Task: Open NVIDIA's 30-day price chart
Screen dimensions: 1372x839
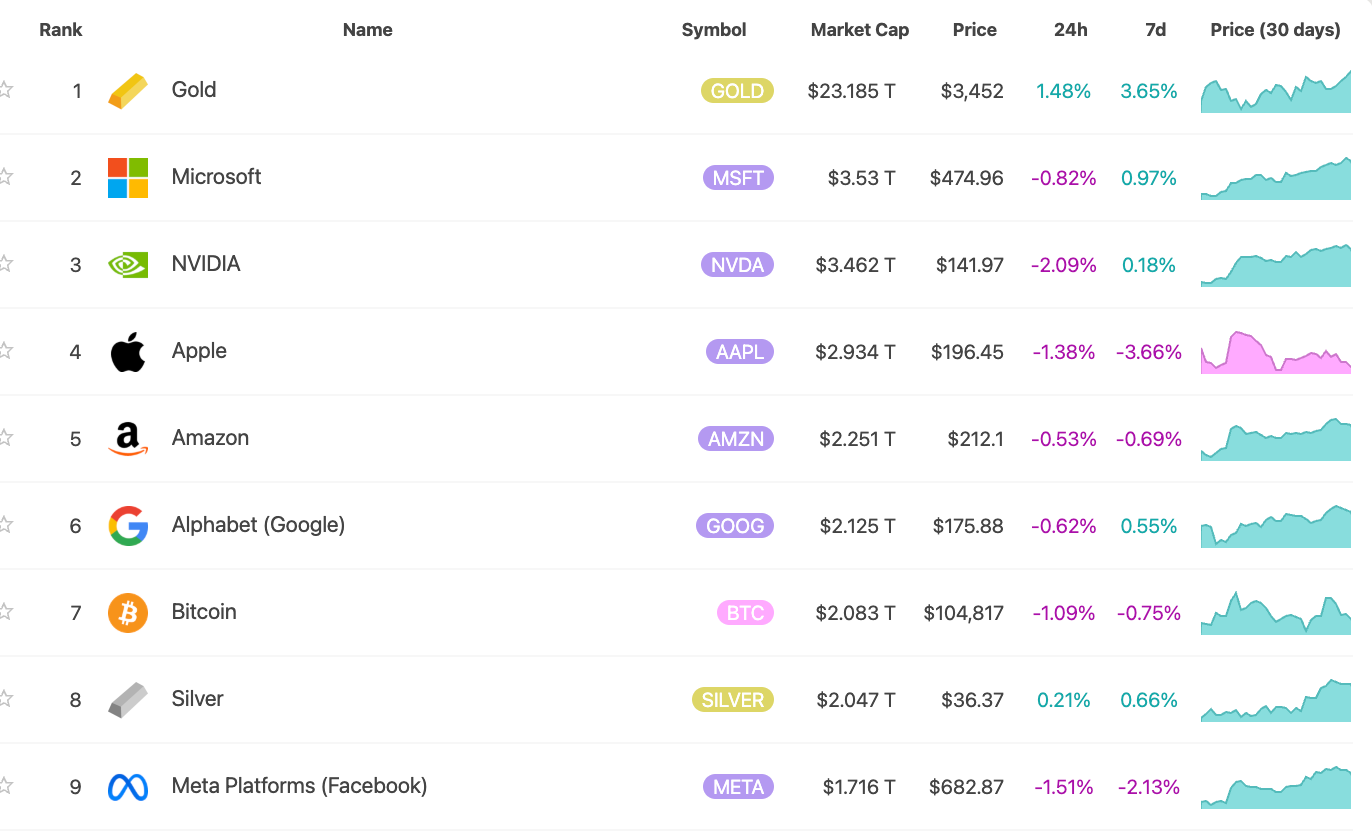Action: 1276,265
